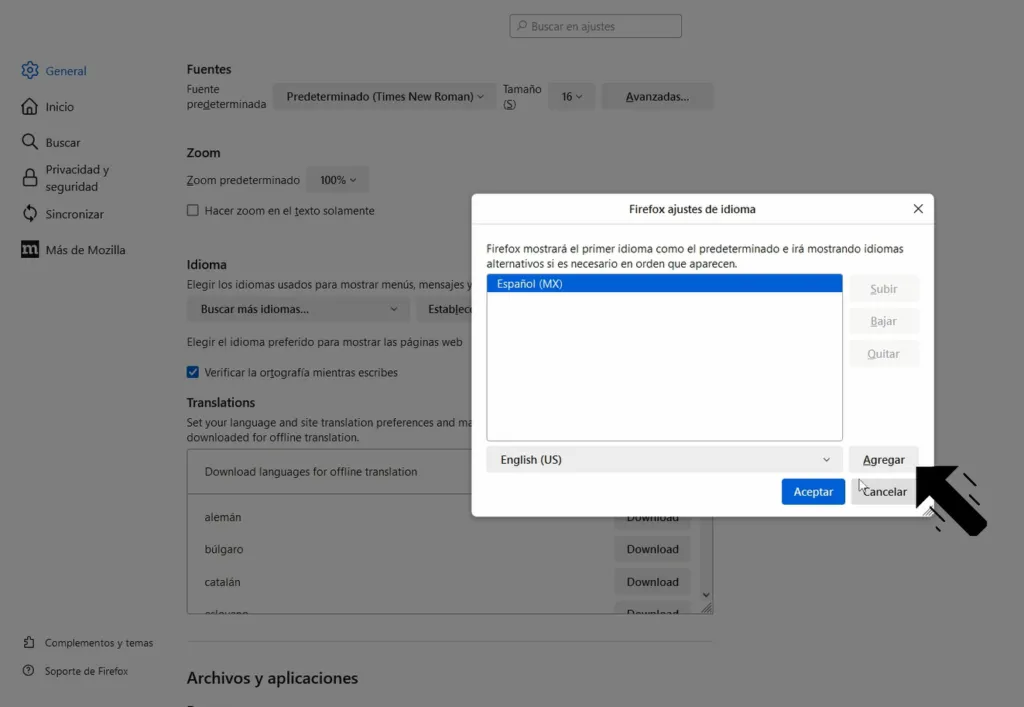Open the Zoom predeterminado 100% dropdown

tap(338, 180)
